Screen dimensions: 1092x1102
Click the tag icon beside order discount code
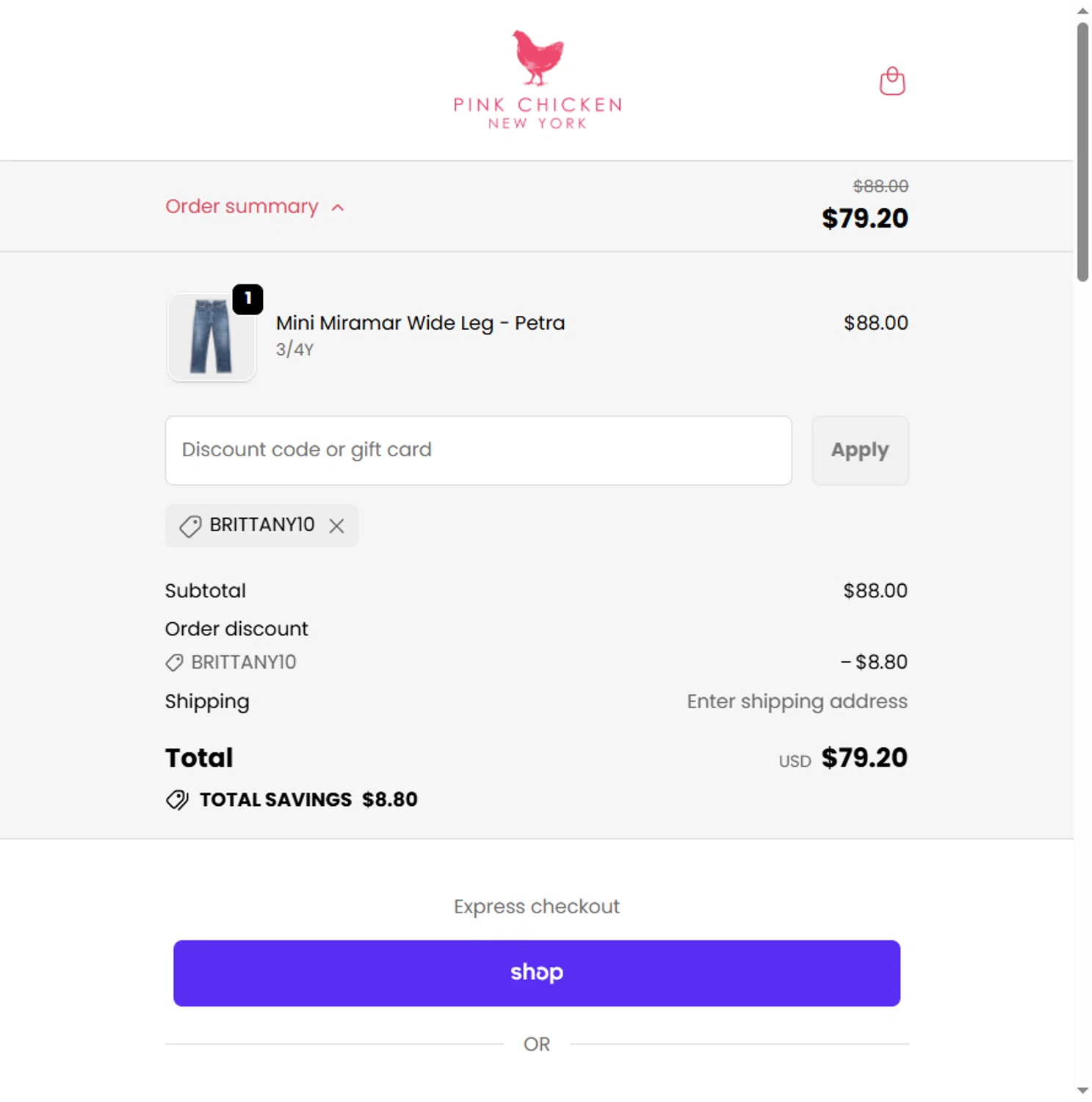point(174,663)
